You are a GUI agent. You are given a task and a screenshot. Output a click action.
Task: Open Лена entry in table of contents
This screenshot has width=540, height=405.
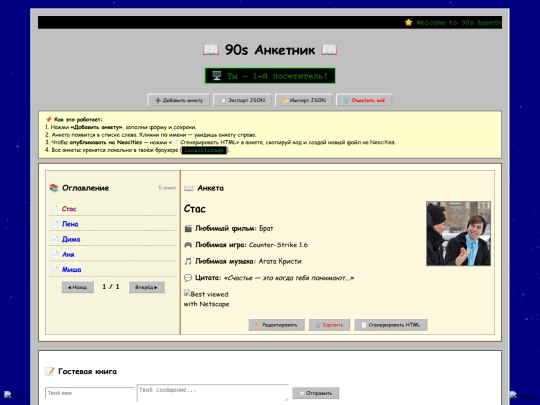tap(70, 224)
